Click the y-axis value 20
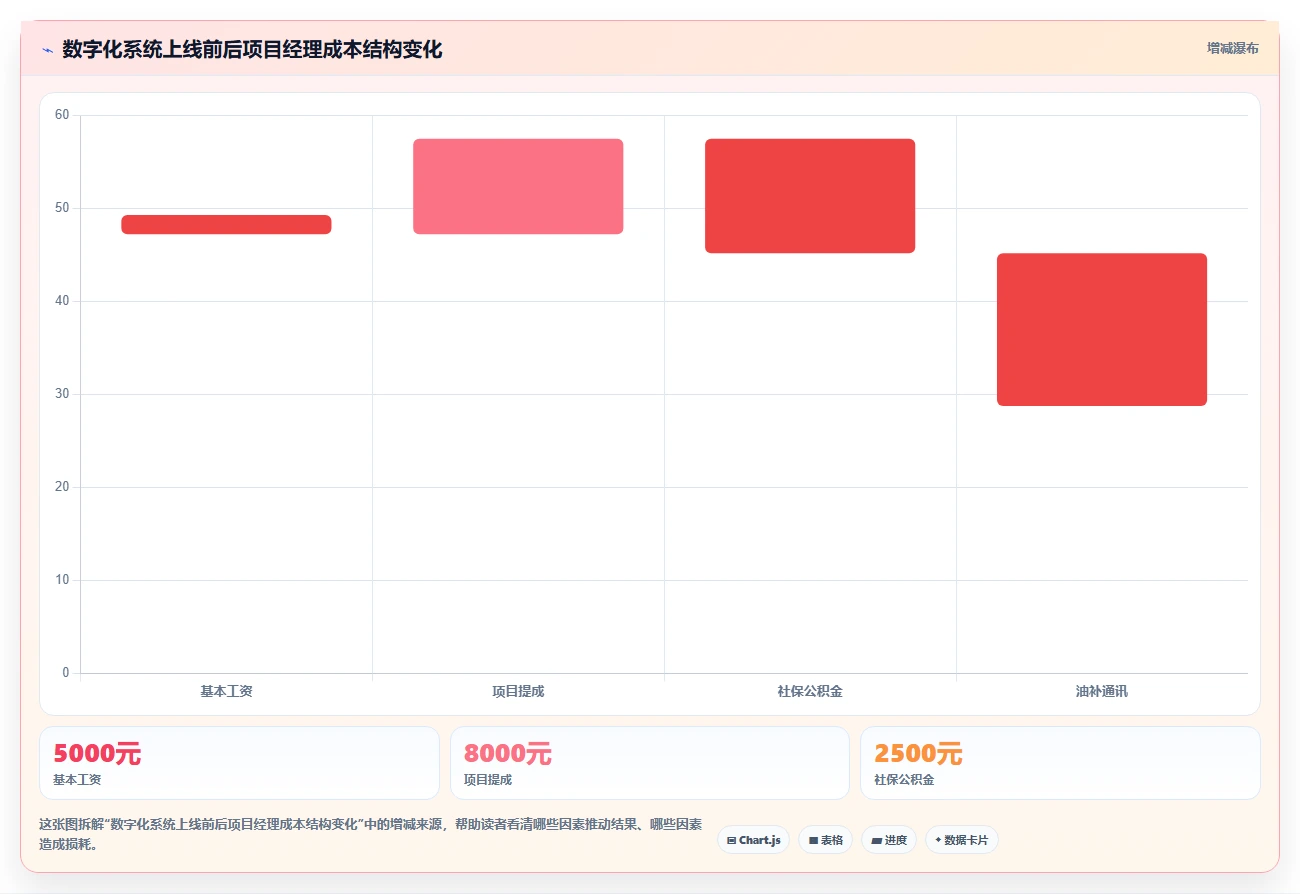This screenshot has height=894, width=1300. [62, 487]
